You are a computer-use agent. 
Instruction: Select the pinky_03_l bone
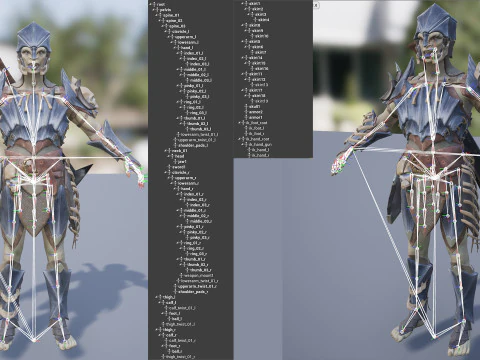pos(199,97)
